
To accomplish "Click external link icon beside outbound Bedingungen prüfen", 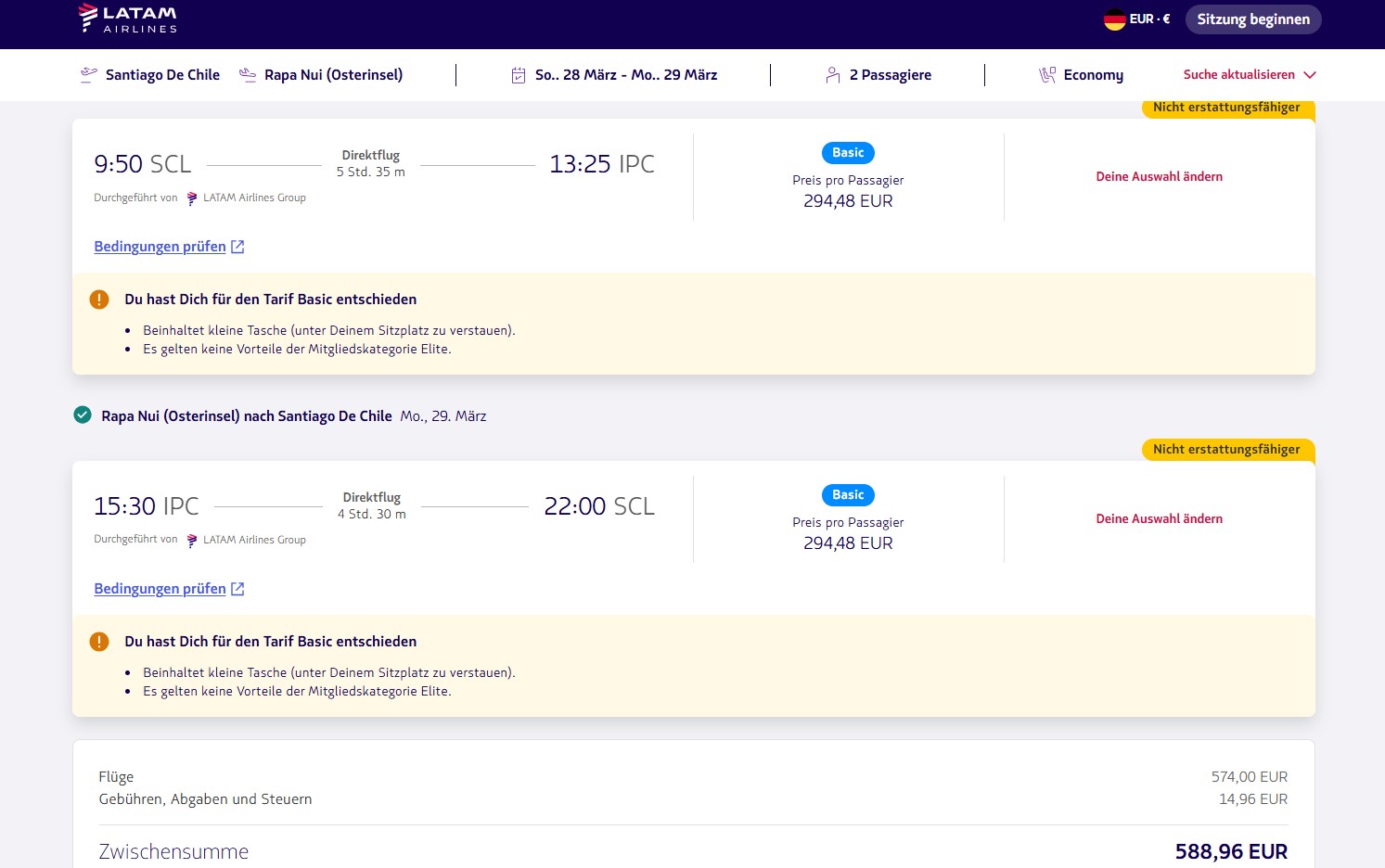I will click(237, 247).
